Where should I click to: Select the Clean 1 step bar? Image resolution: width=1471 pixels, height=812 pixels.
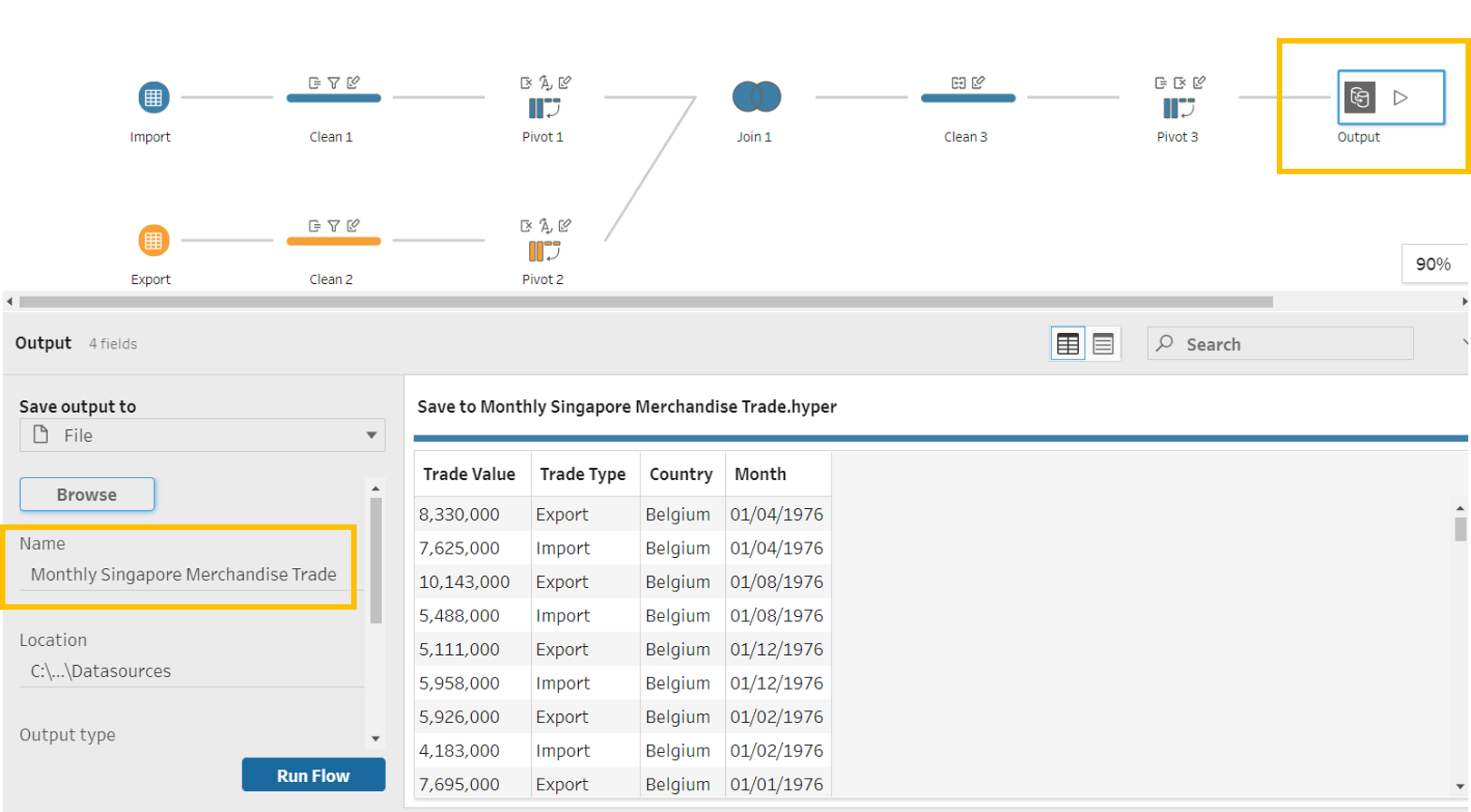(333, 98)
